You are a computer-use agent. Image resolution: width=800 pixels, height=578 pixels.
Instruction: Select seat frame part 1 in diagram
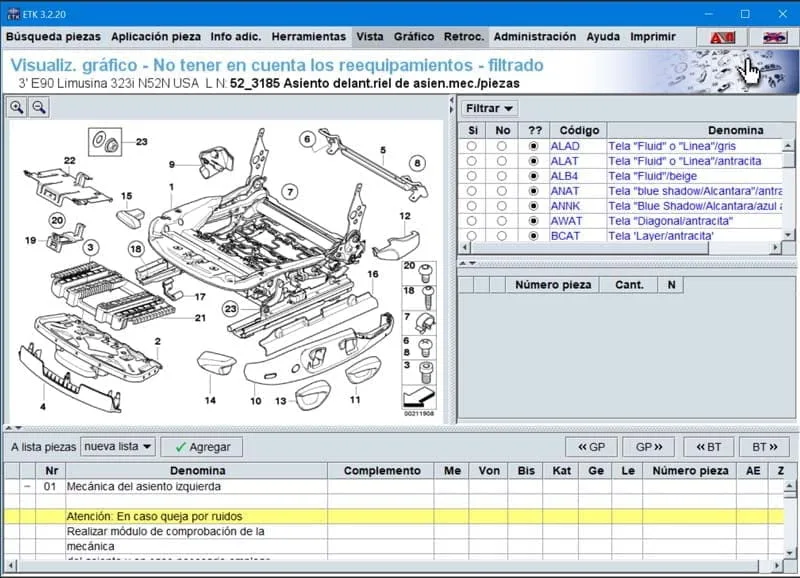[171, 187]
